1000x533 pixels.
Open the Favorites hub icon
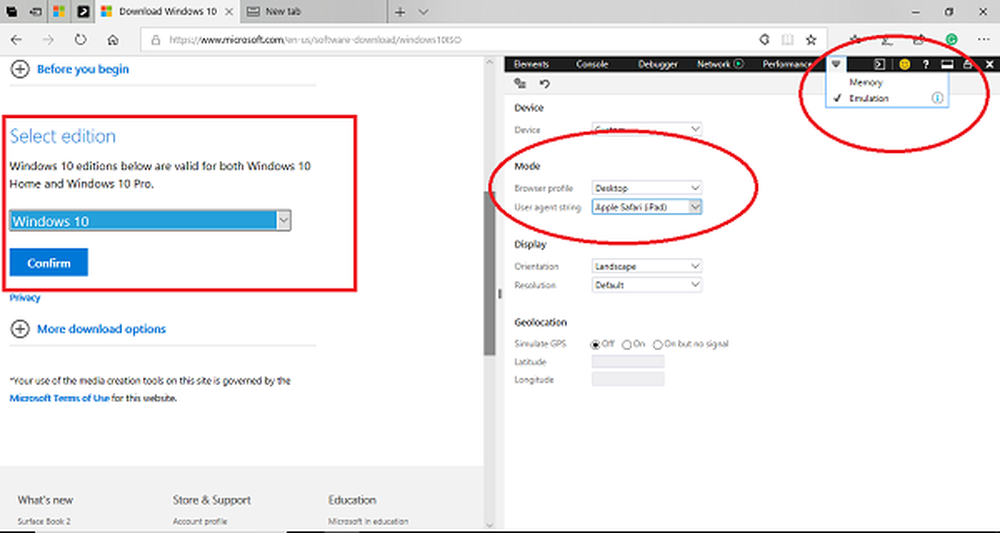(856, 40)
